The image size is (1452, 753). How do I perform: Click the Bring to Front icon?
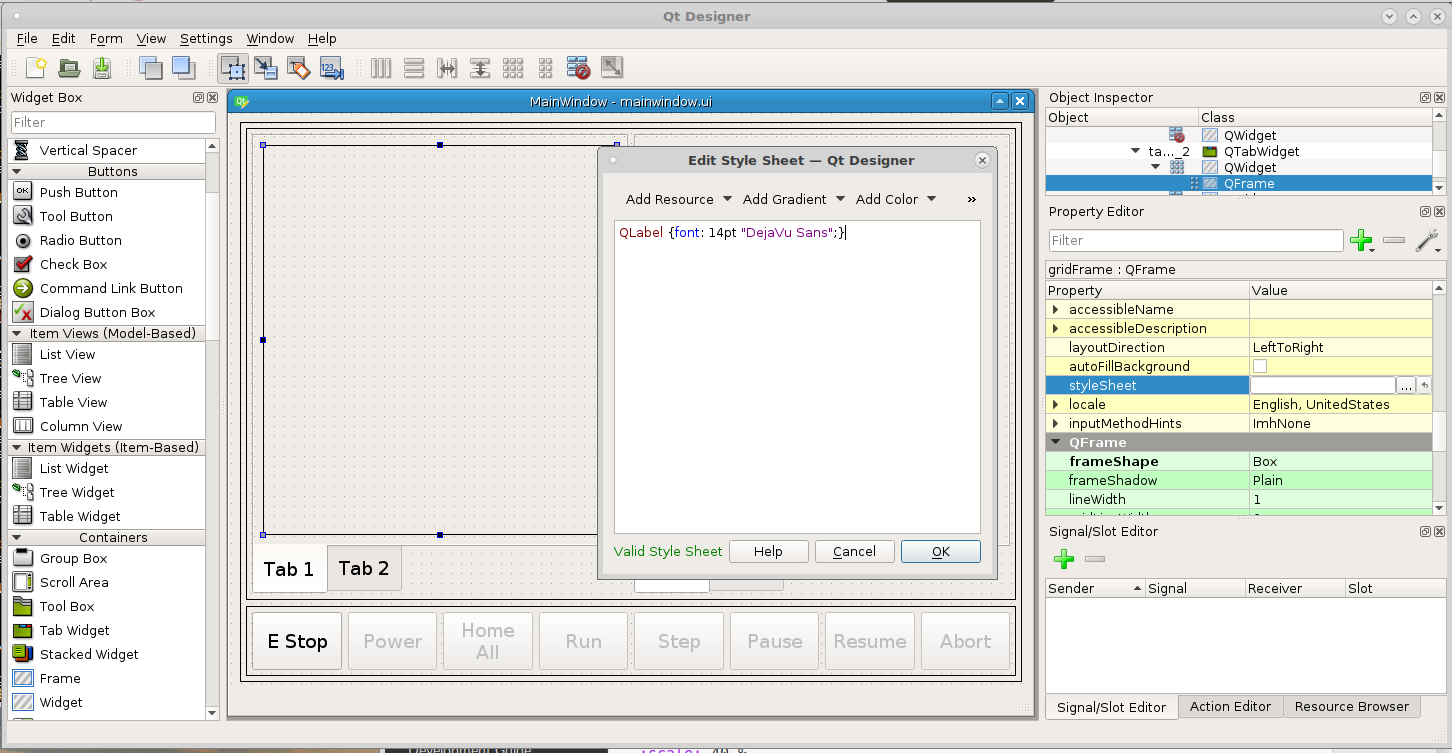pos(183,68)
